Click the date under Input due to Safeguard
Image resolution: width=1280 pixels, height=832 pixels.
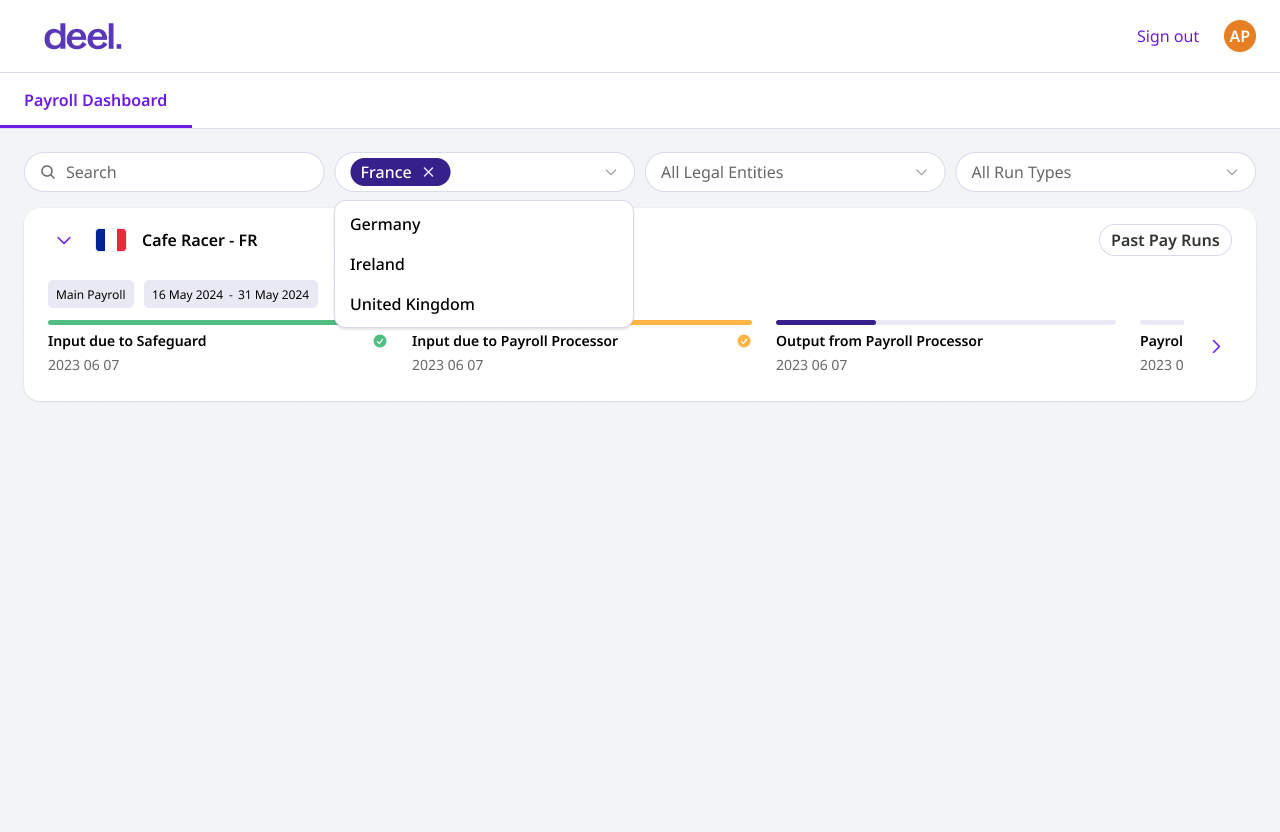pyautogui.click(x=83, y=365)
